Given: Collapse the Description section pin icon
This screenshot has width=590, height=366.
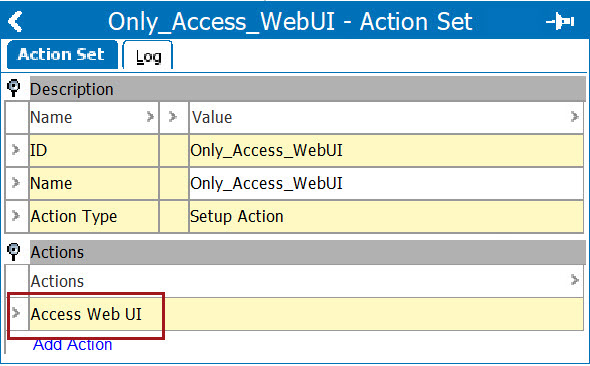Looking at the screenshot, I should [x=14, y=88].
